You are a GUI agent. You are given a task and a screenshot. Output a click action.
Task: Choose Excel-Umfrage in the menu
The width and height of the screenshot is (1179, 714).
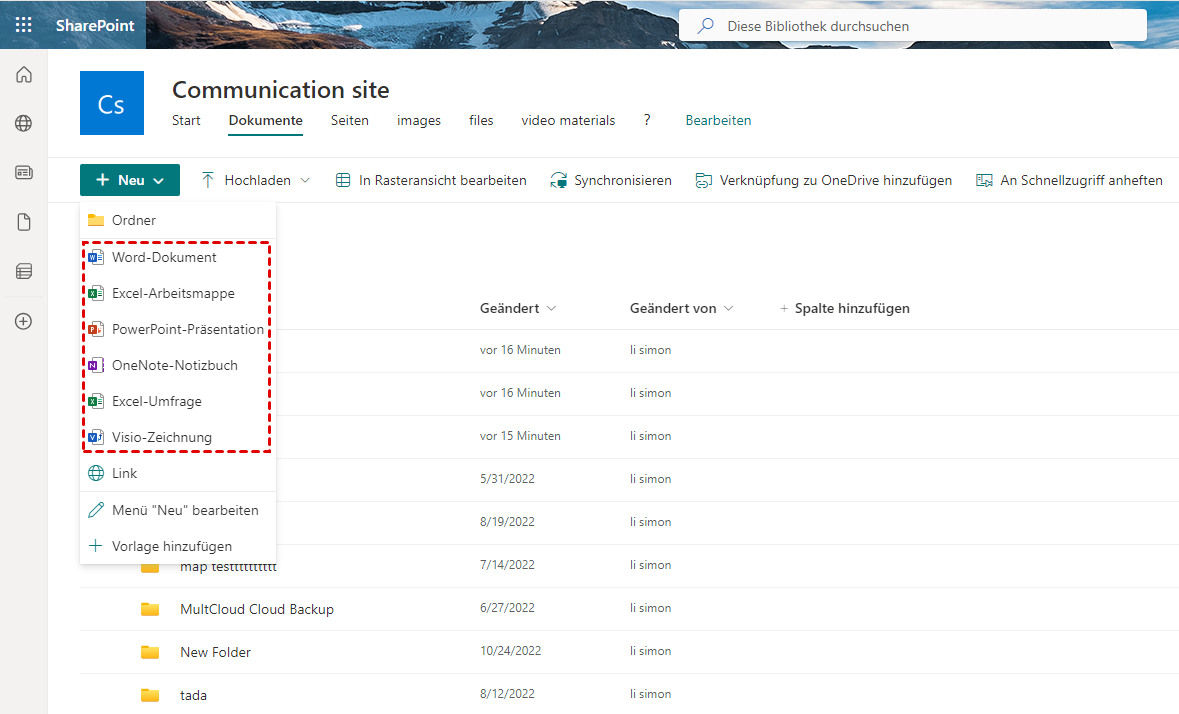tap(178, 401)
